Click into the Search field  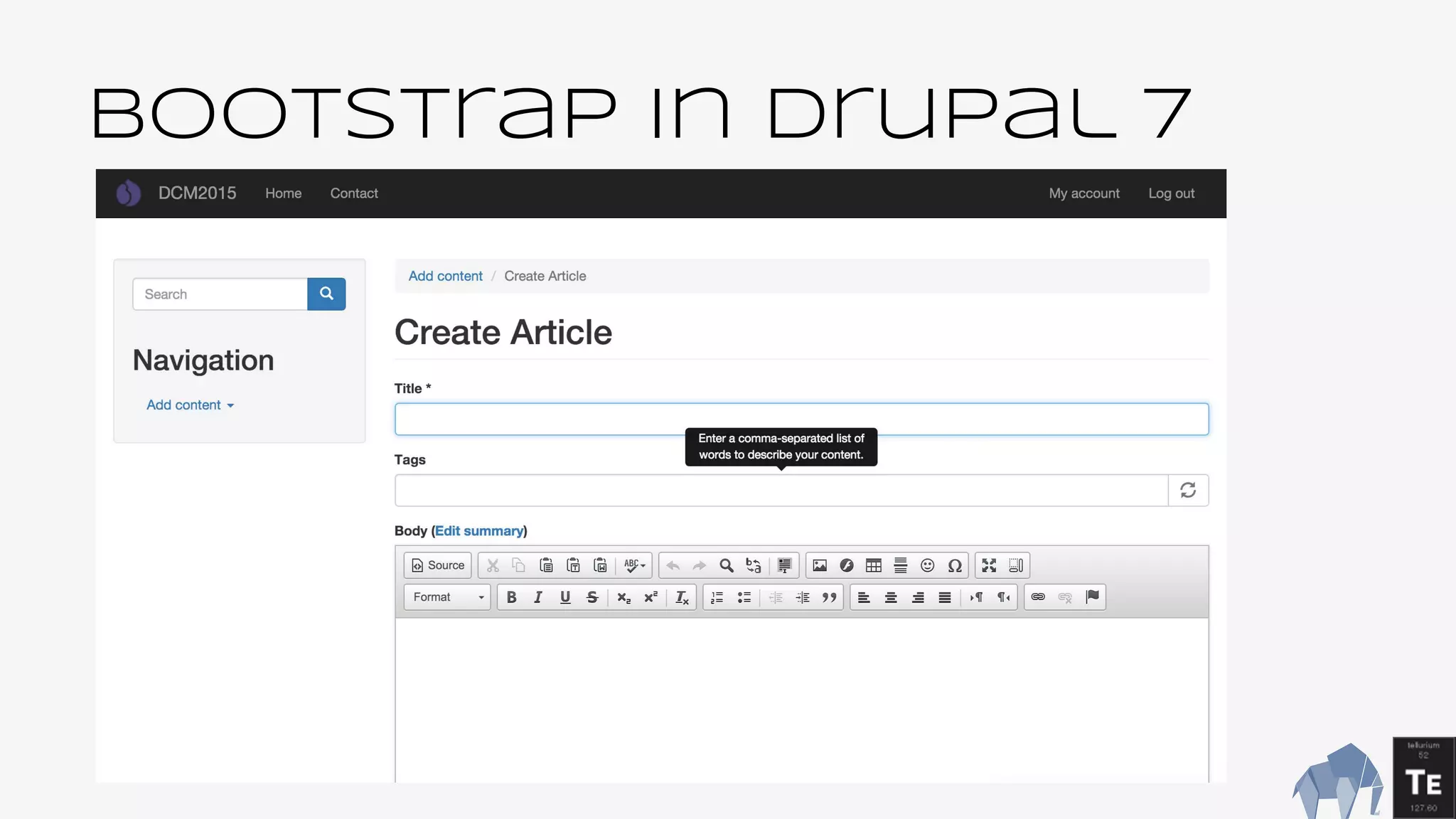pos(220,294)
